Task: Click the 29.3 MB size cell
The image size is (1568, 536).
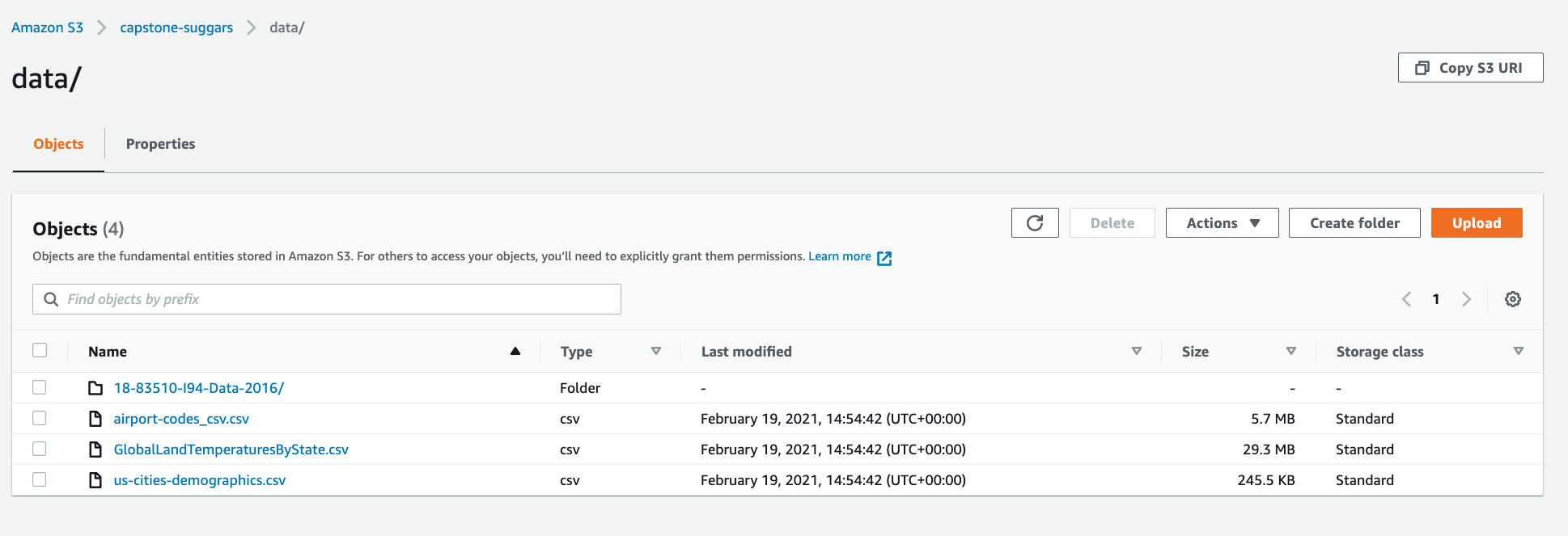Action: click(1269, 449)
